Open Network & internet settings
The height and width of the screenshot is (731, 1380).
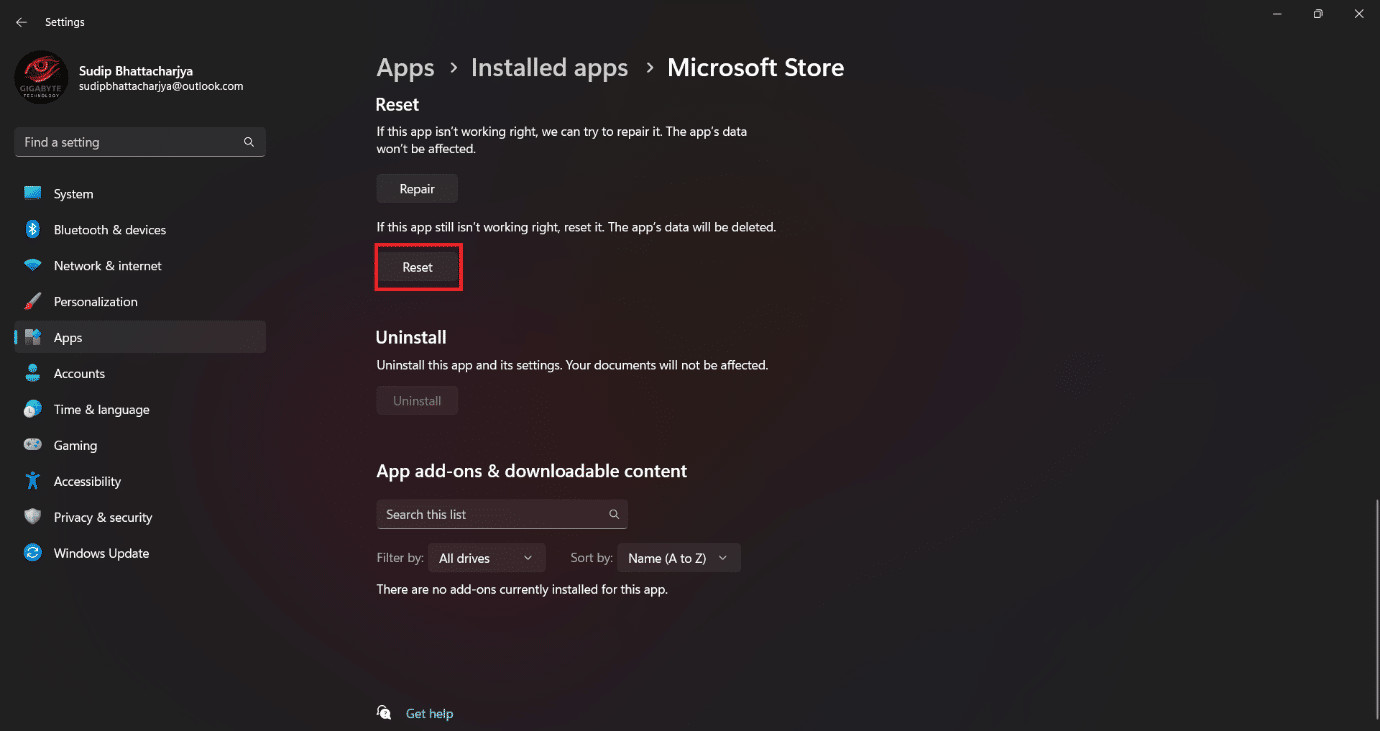tap(33, 265)
